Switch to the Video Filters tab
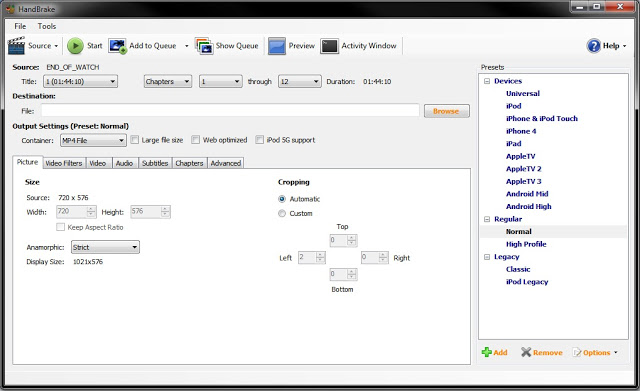 [64, 163]
